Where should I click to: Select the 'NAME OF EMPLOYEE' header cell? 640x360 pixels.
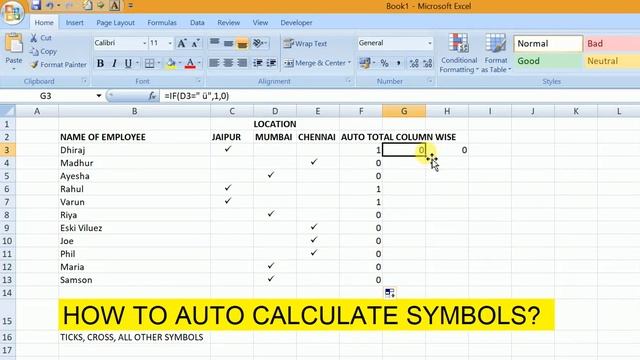pos(134,137)
